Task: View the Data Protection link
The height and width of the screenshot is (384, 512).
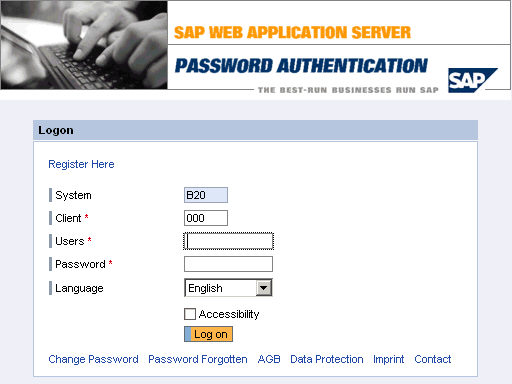Action: 327,359
